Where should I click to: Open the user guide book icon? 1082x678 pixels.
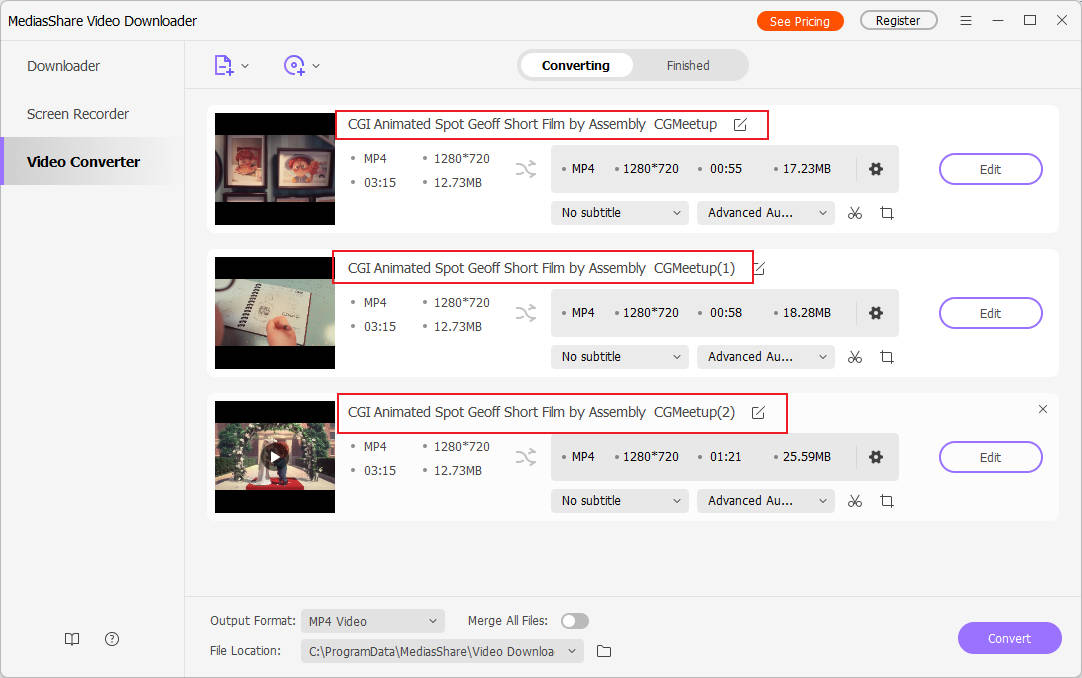coord(72,639)
